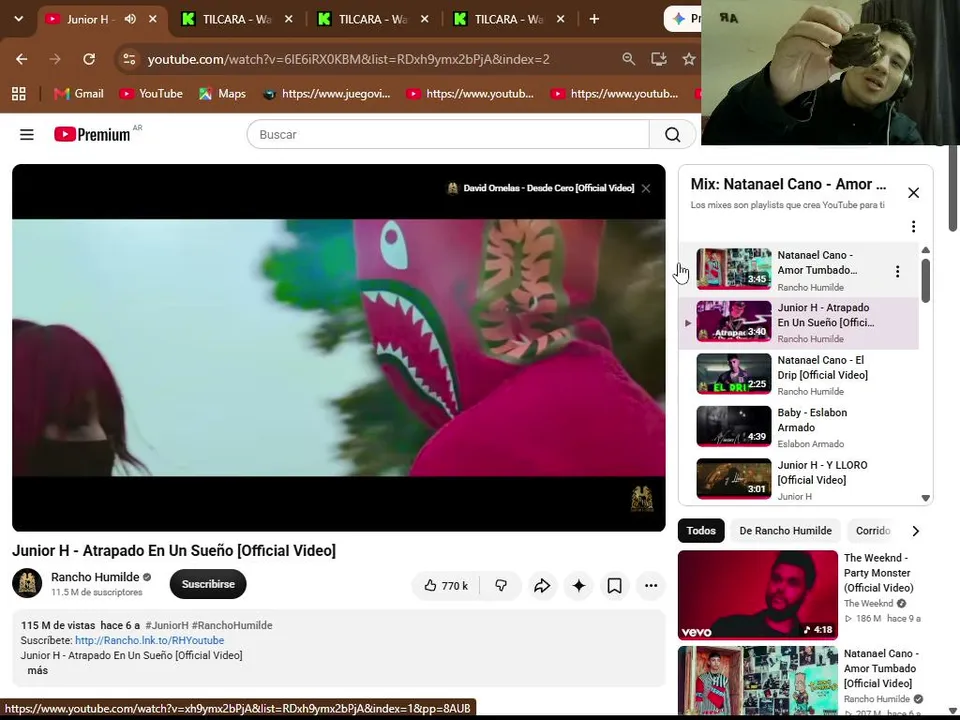Open the tab search dropdown arrow
The width and height of the screenshot is (960, 720).
[19, 19]
